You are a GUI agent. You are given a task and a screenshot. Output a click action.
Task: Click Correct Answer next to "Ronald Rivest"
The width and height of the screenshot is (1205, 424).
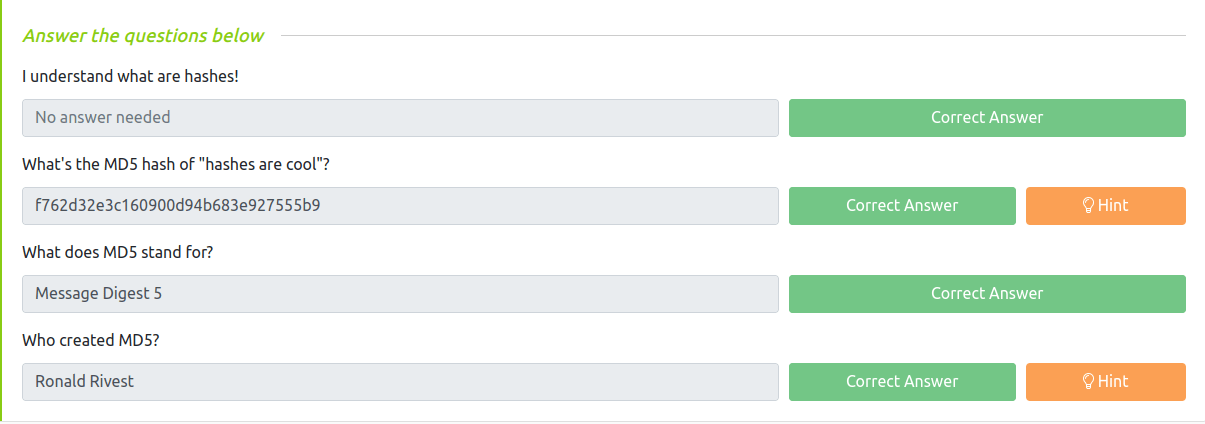901,382
